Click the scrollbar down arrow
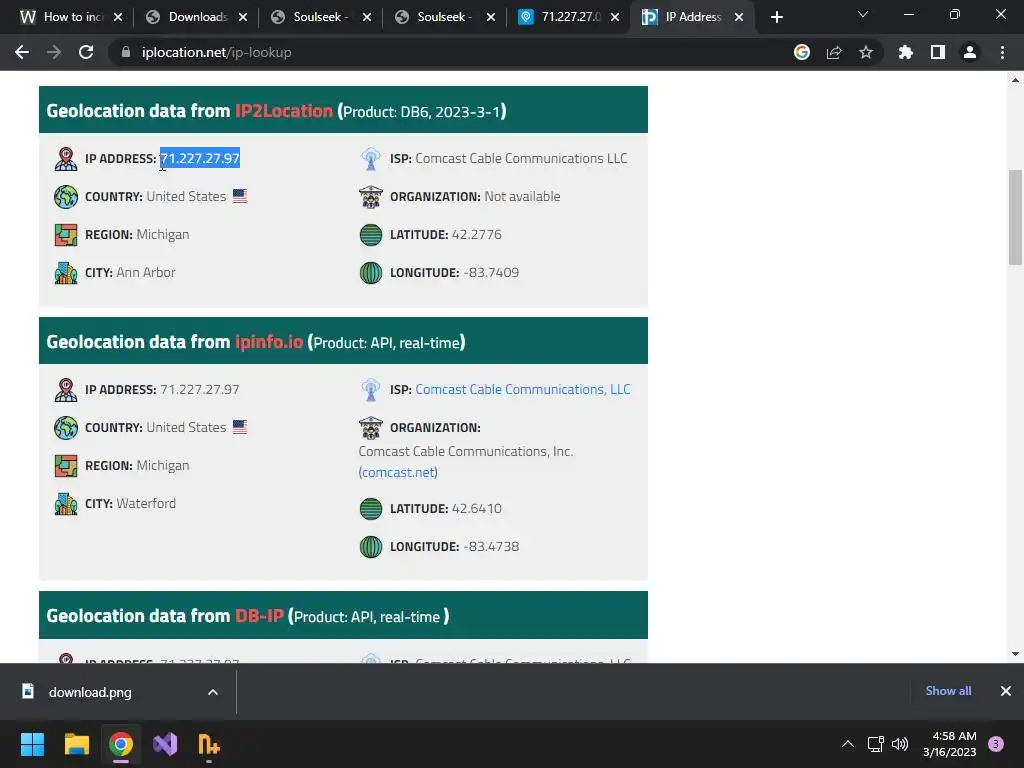 [1015, 654]
